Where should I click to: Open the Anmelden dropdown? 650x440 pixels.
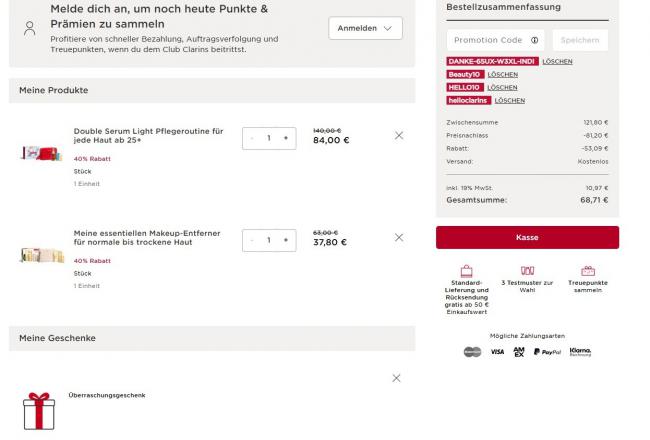pyautogui.click(x=365, y=28)
